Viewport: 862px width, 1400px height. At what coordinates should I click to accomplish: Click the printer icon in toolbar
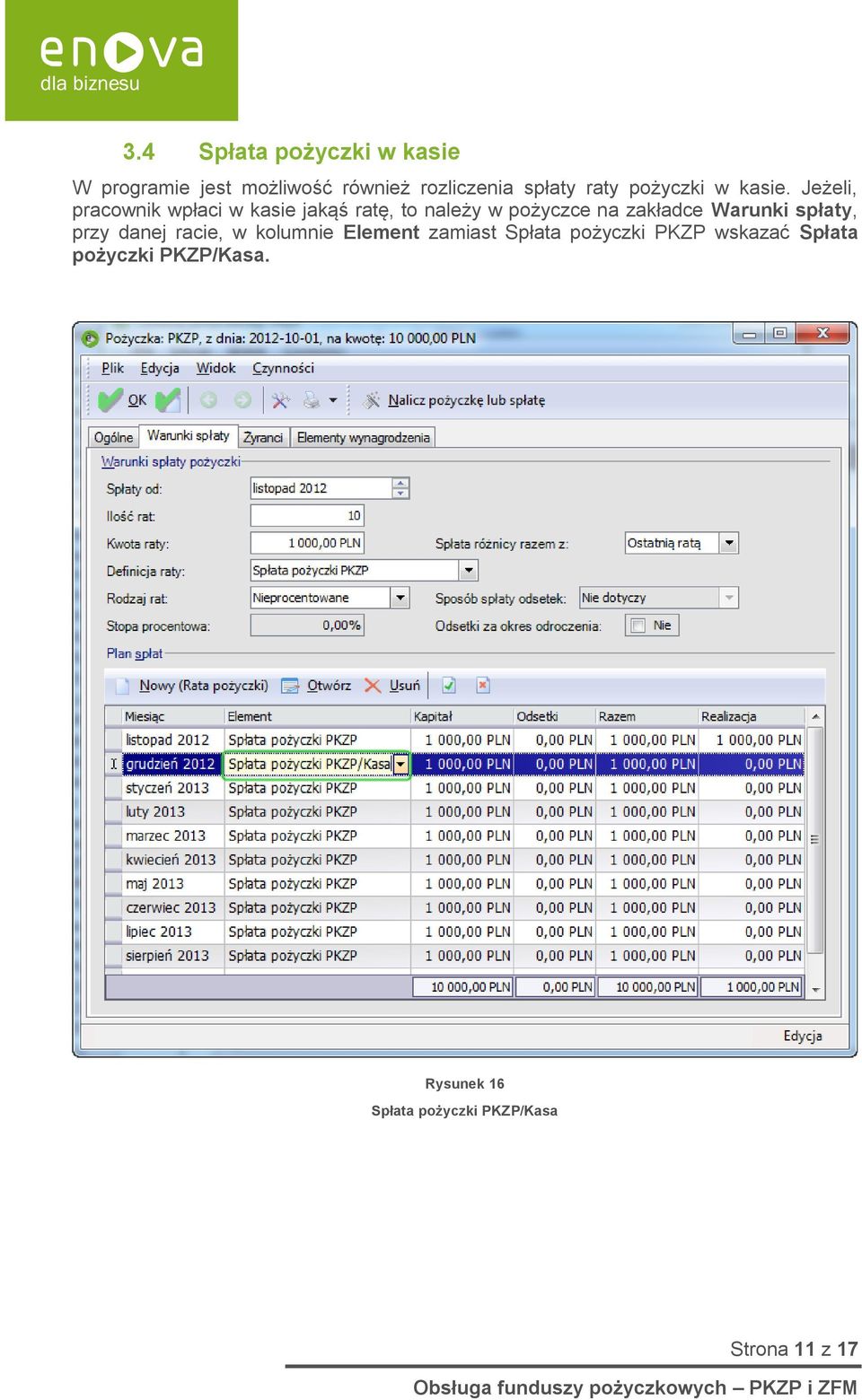click(x=311, y=400)
